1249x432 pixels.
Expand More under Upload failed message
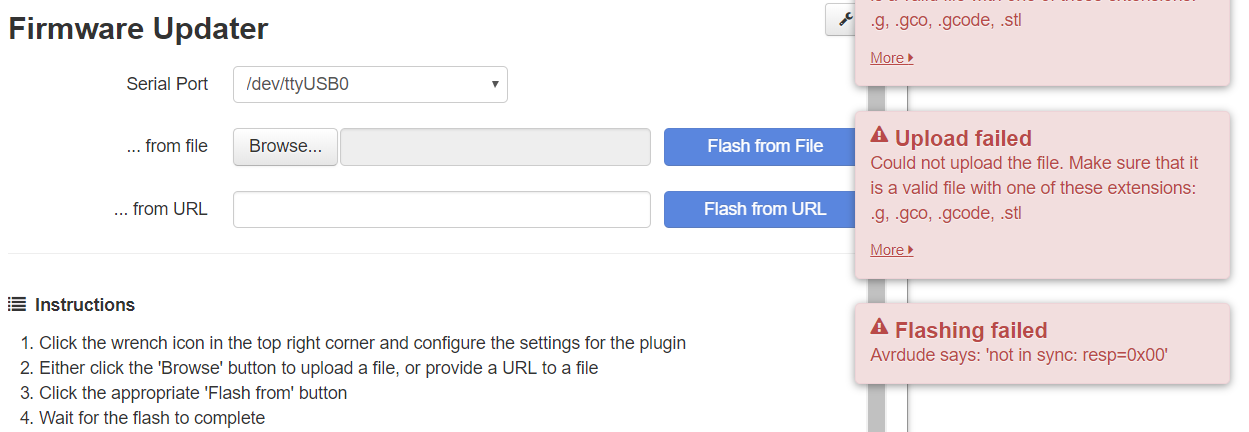891,250
